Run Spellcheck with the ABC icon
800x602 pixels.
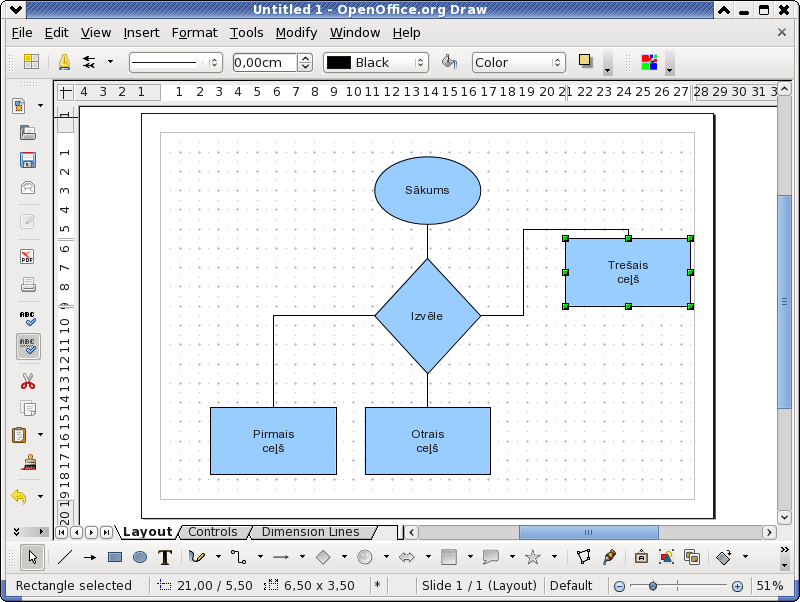28,318
